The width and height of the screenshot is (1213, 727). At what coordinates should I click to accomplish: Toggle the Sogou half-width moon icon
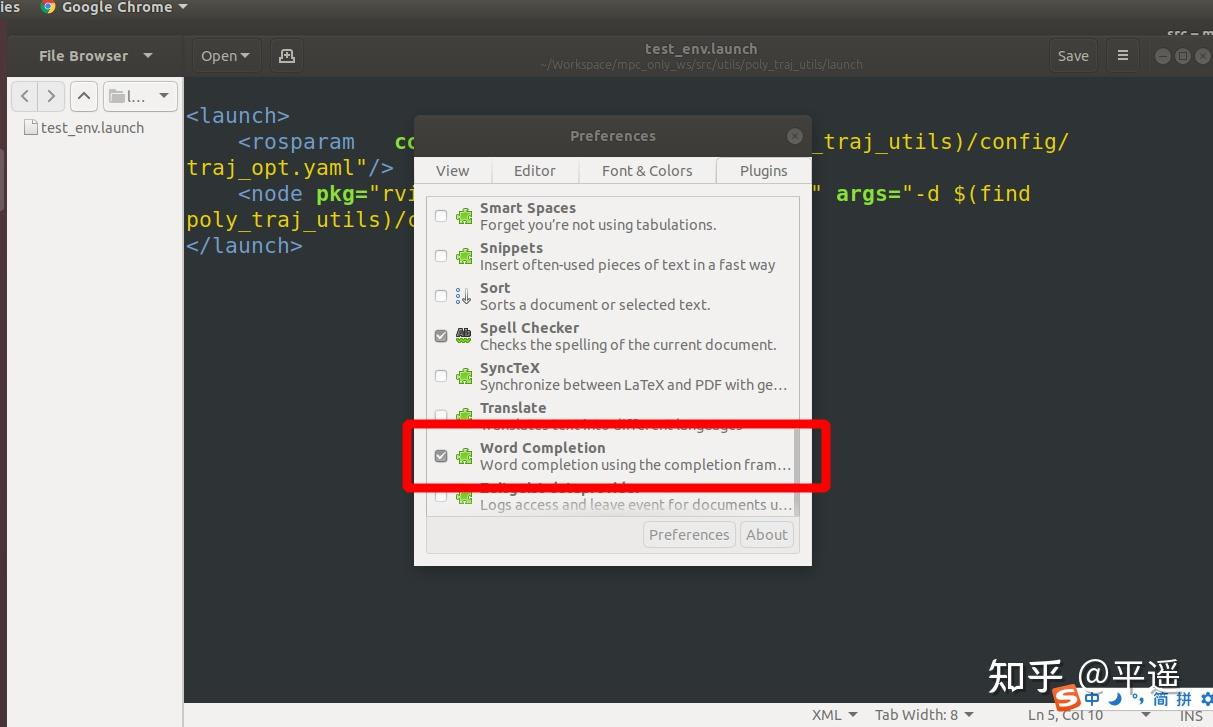[1115, 697]
